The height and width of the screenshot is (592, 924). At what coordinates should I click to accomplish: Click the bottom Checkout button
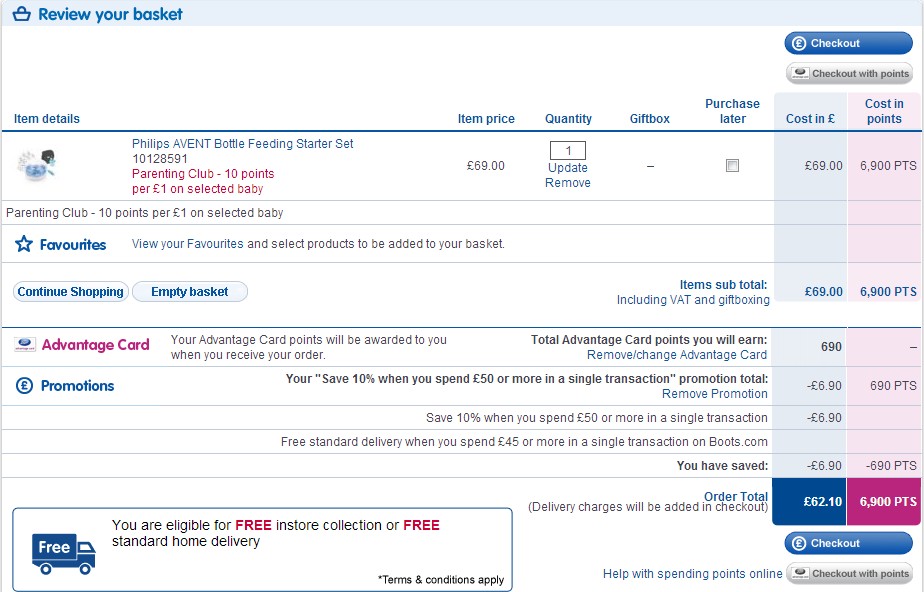(x=848, y=543)
